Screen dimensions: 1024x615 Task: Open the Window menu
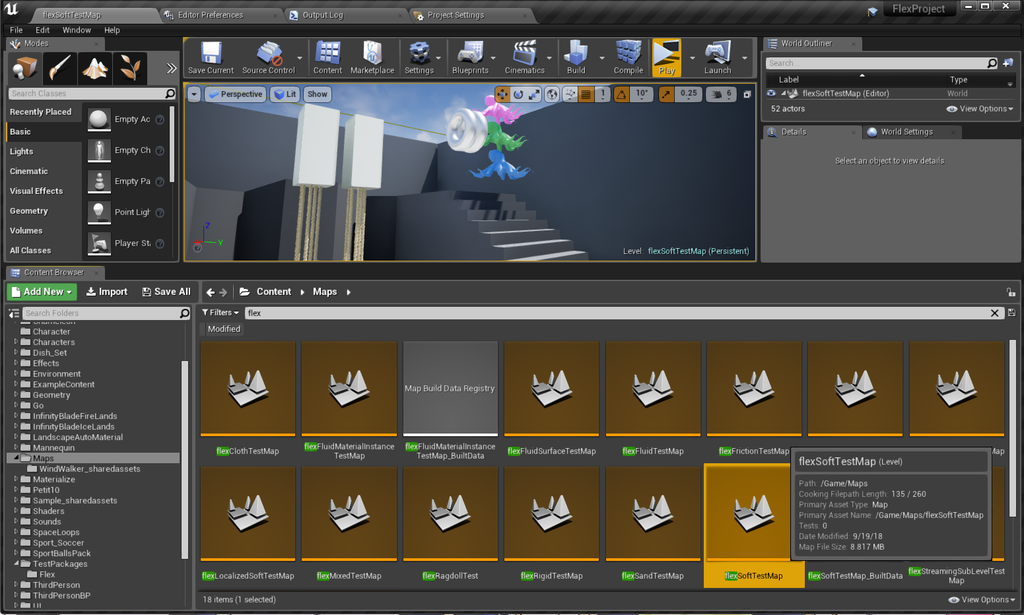pos(76,30)
